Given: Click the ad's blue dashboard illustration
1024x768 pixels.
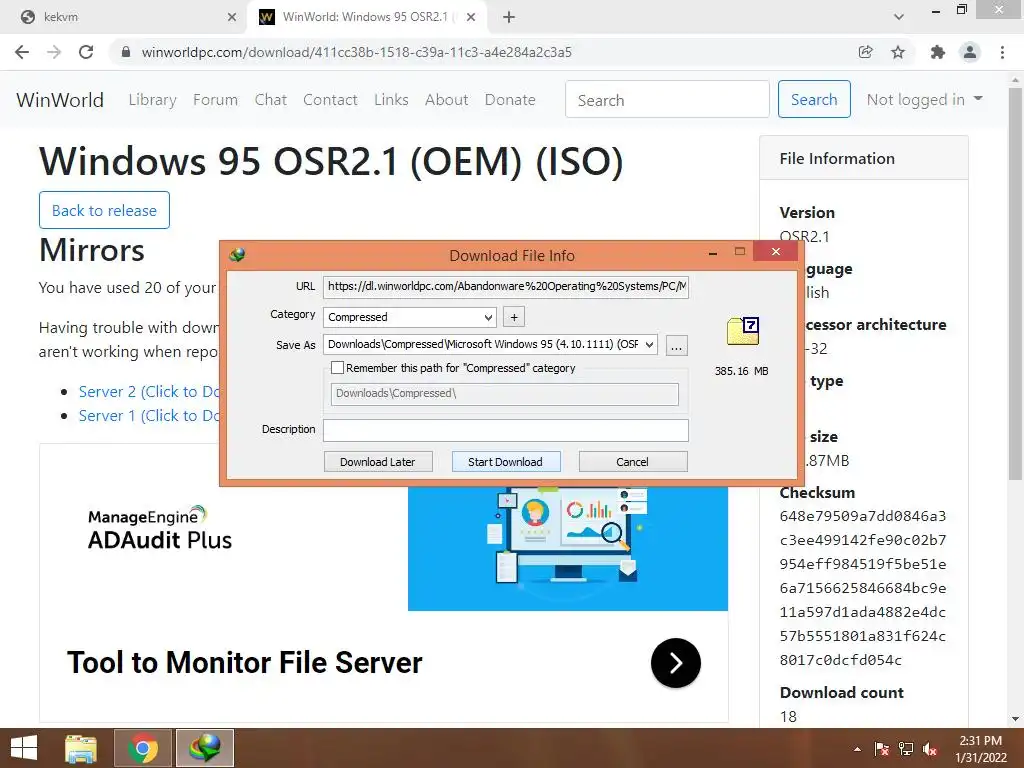Looking at the screenshot, I should [568, 549].
